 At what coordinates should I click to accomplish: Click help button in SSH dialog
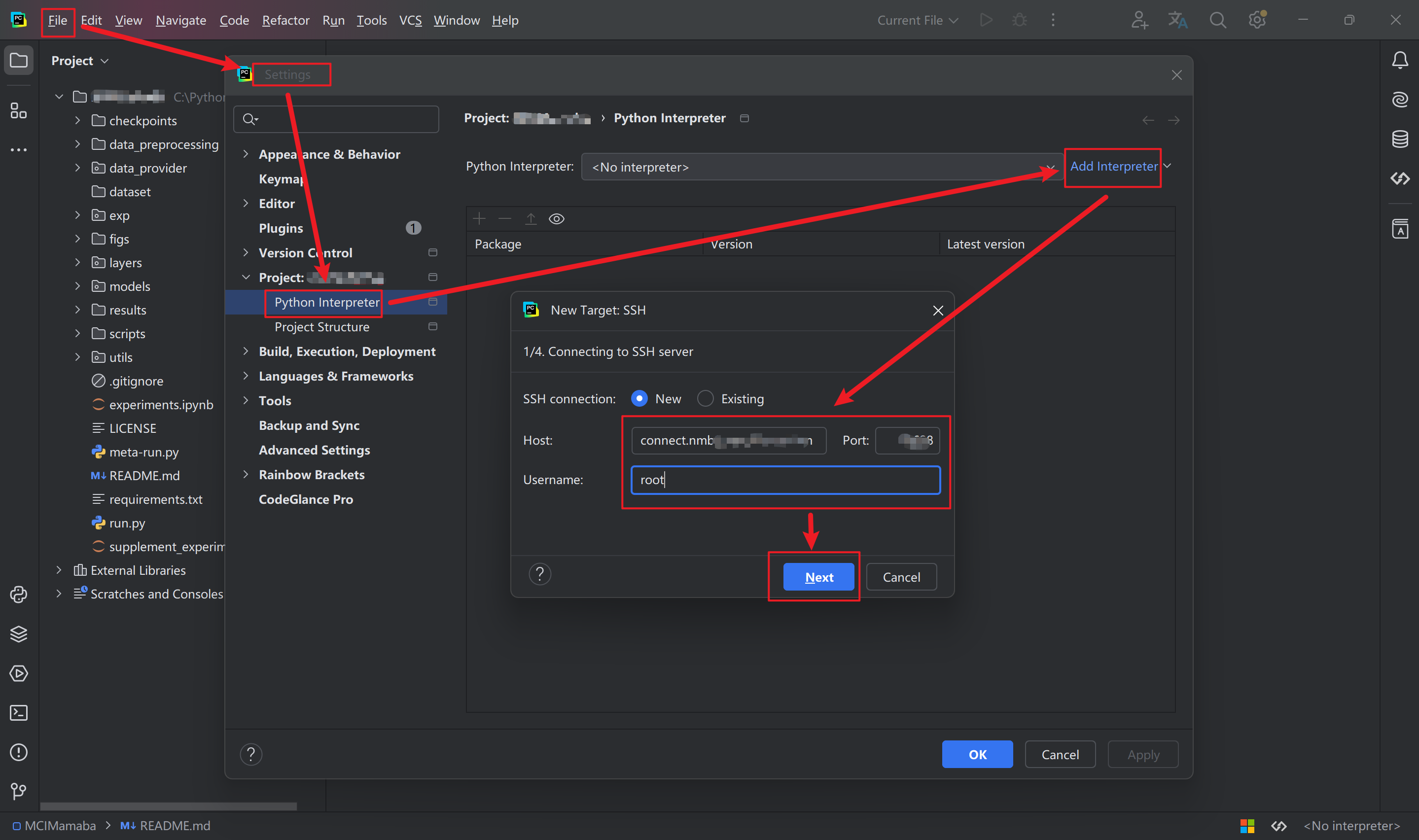click(x=539, y=574)
